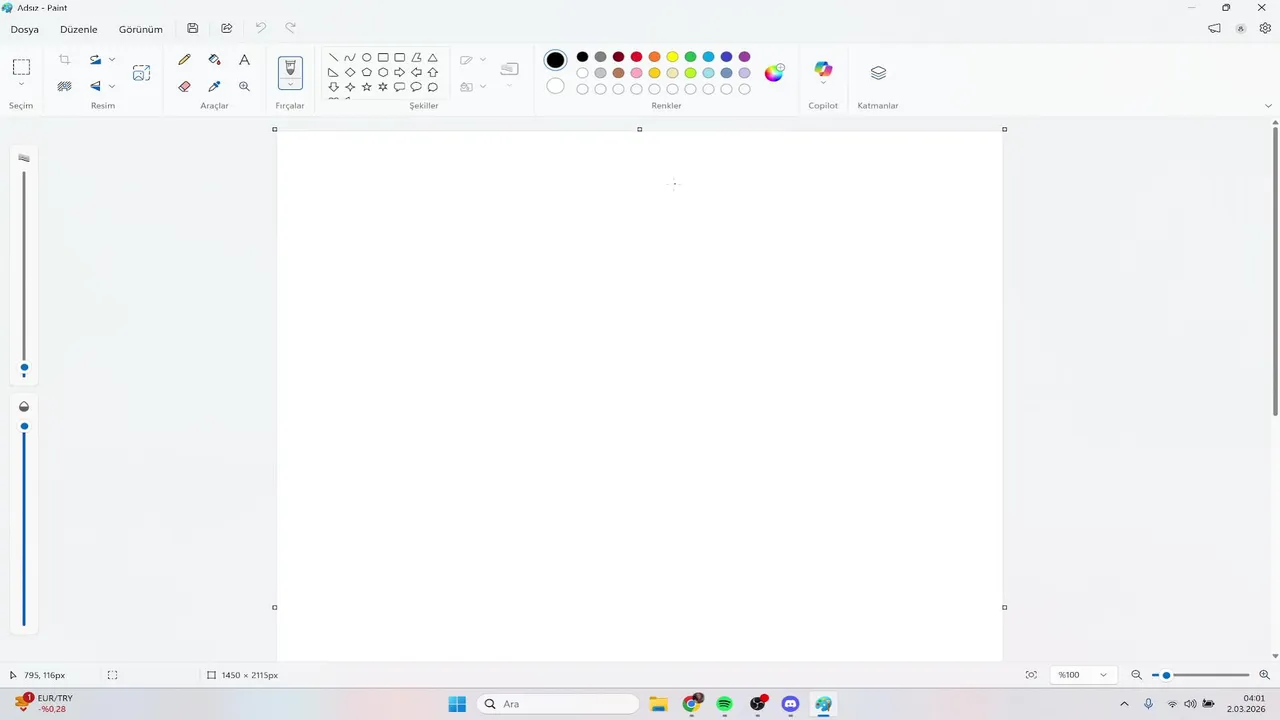Screen dimensions: 1280x720
Task: Click the rotate image icon
Action: click(x=96, y=60)
